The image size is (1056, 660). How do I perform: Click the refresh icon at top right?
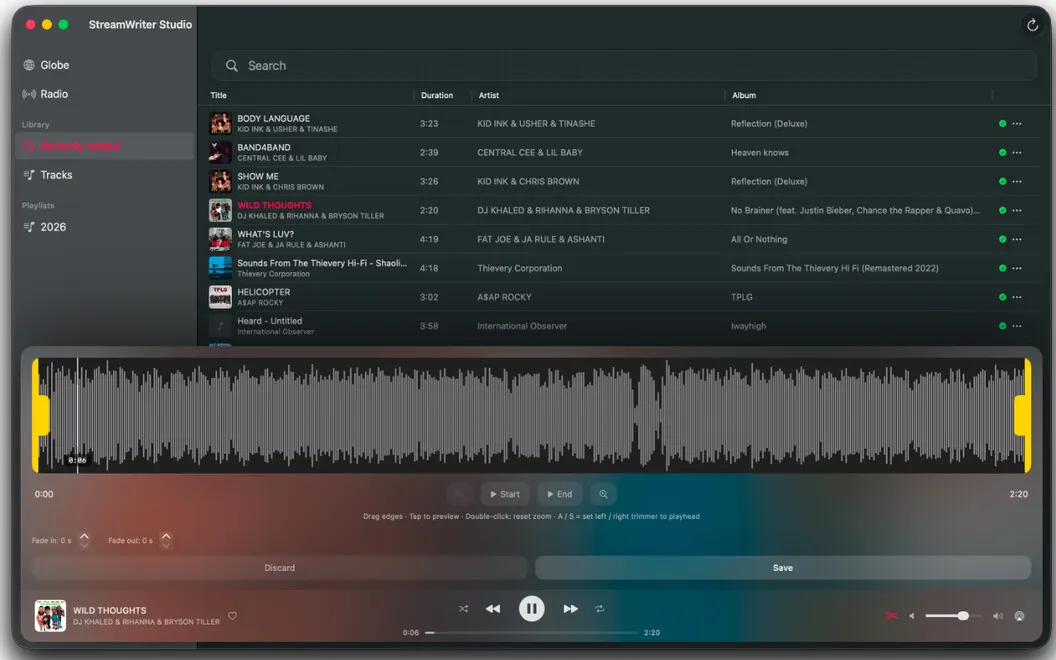point(1032,25)
